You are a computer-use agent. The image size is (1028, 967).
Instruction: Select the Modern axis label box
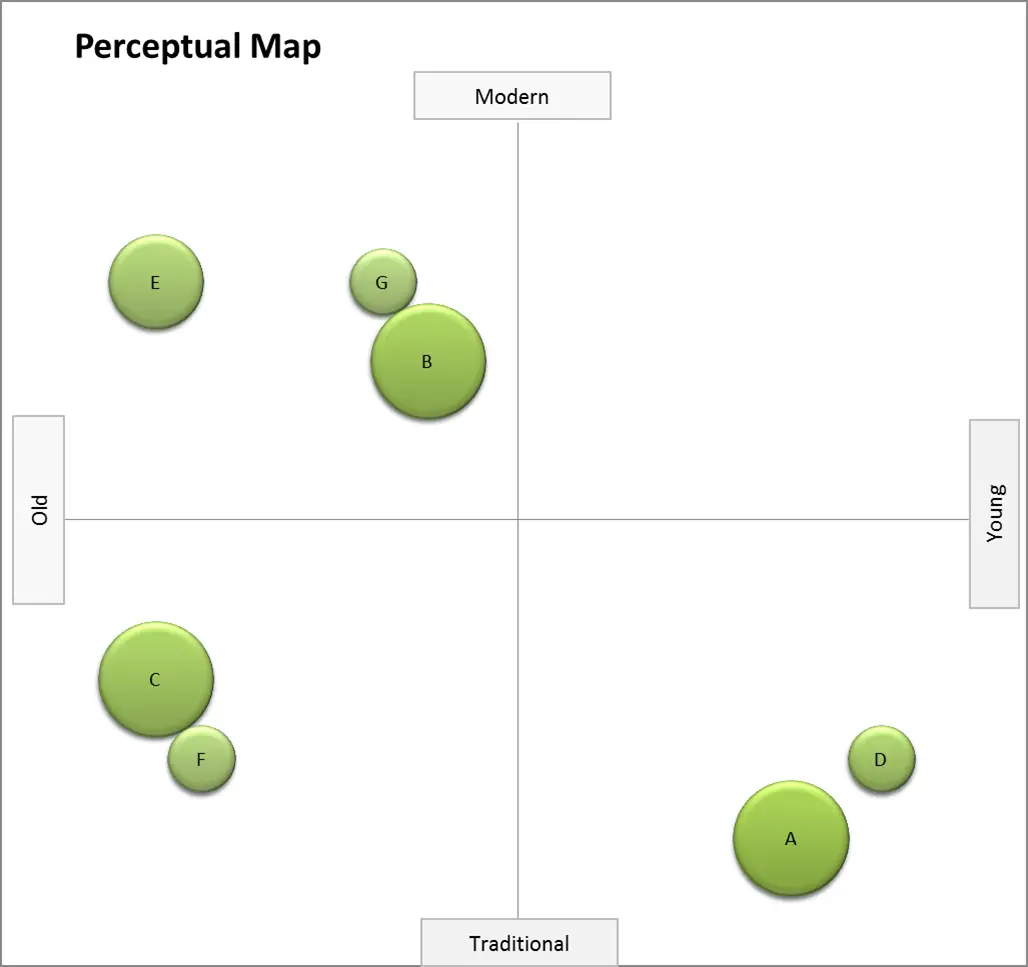512,96
